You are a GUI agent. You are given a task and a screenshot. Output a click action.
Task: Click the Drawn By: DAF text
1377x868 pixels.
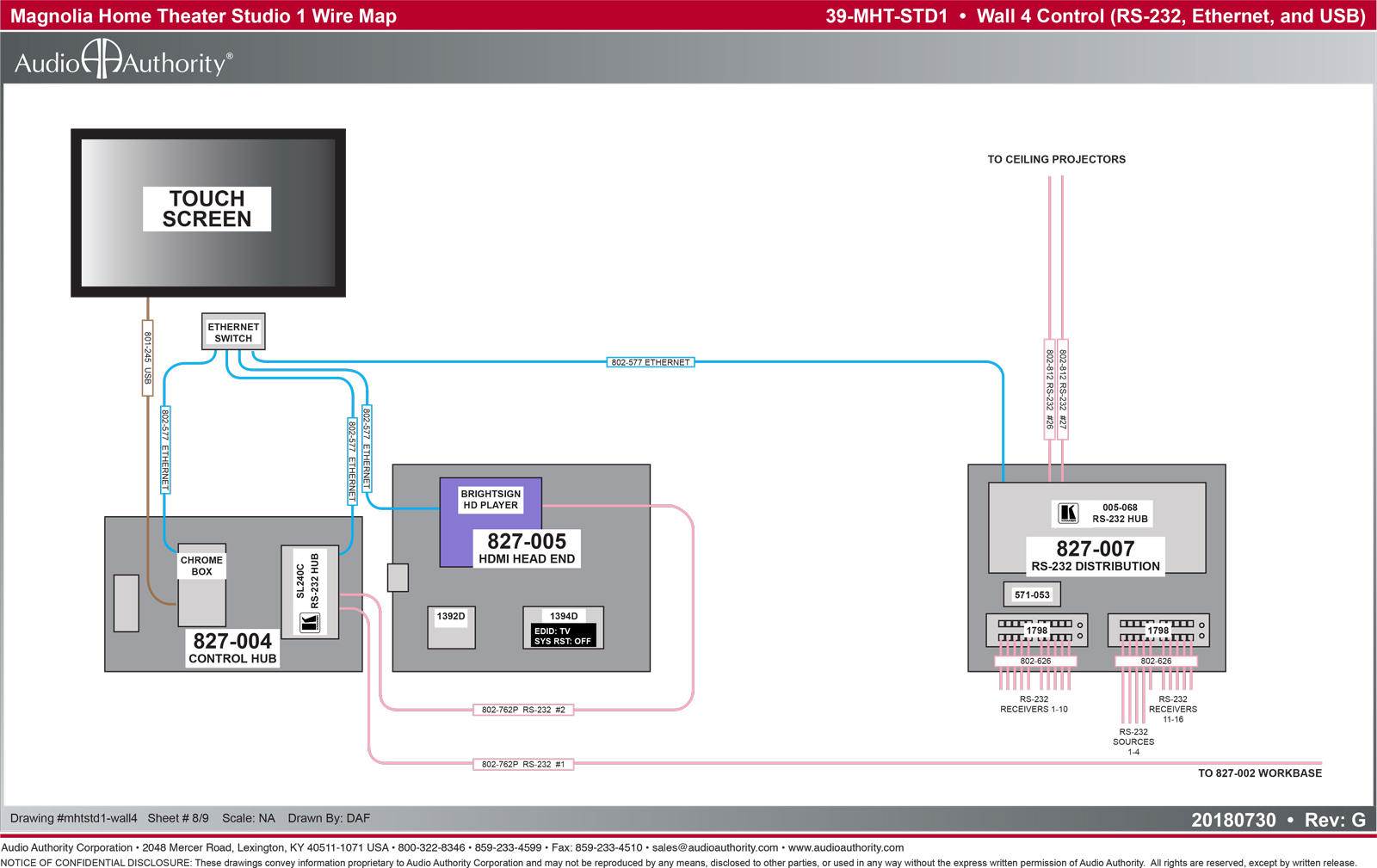pos(329,818)
